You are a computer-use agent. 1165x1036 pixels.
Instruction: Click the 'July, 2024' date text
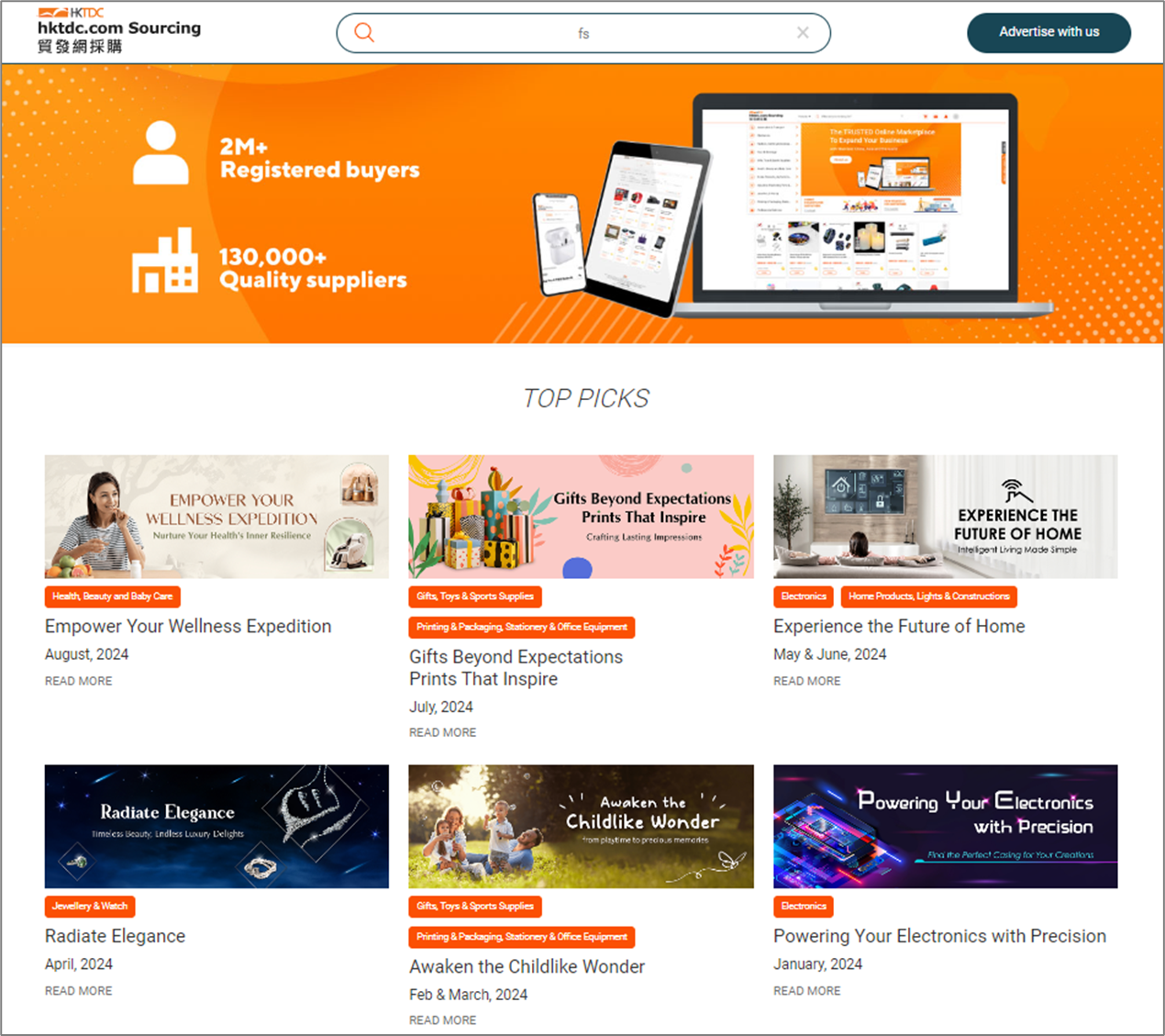[441, 707]
